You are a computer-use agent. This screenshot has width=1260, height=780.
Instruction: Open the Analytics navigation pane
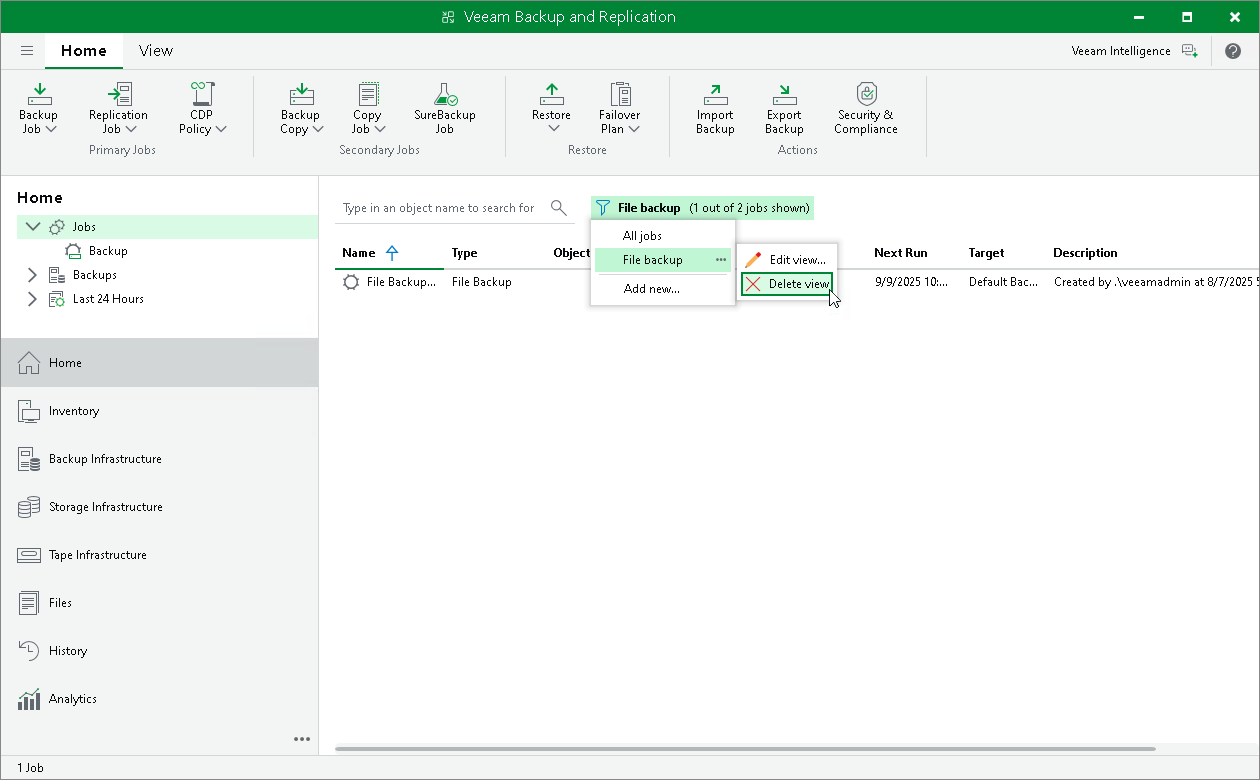click(x=160, y=699)
